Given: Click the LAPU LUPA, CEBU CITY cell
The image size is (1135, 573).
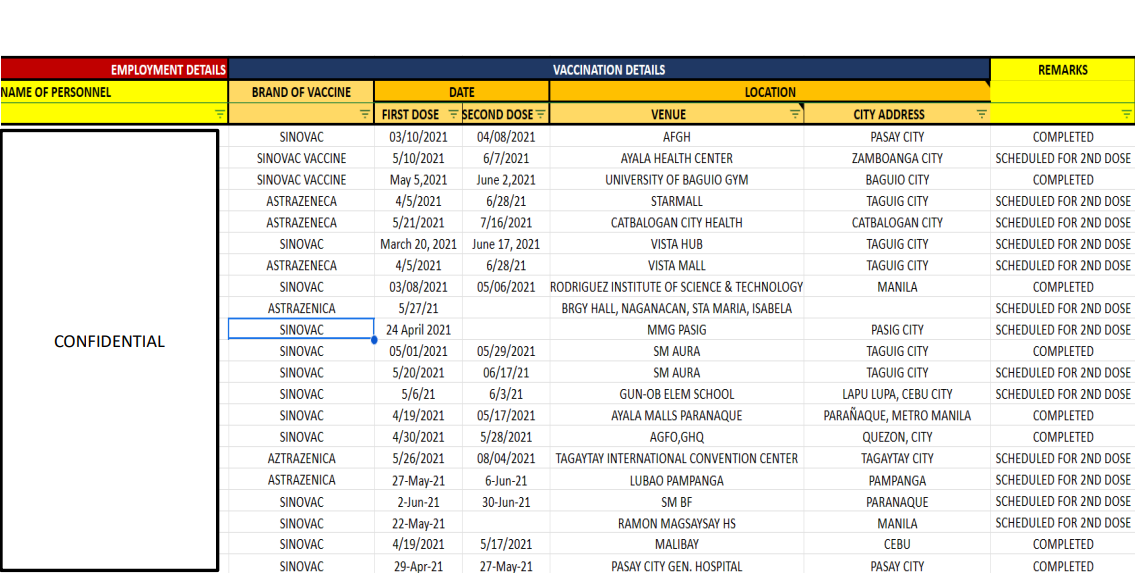Looking at the screenshot, I should (x=897, y=394).
